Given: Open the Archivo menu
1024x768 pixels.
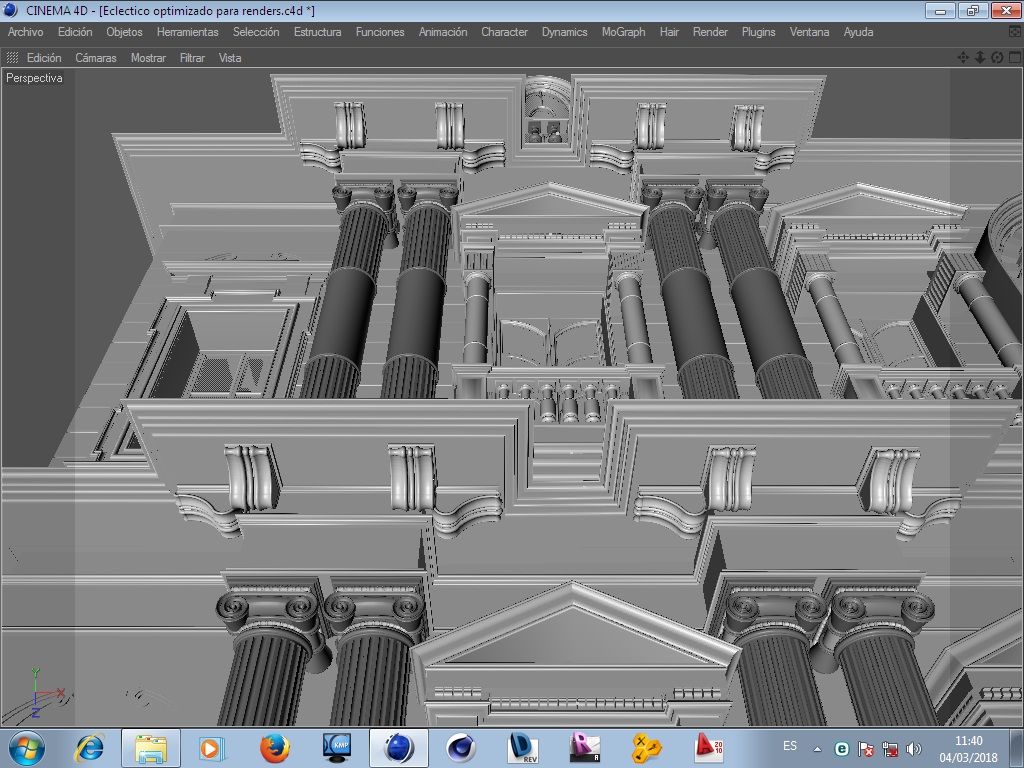Looking at the screenshot, I should 25,31.
